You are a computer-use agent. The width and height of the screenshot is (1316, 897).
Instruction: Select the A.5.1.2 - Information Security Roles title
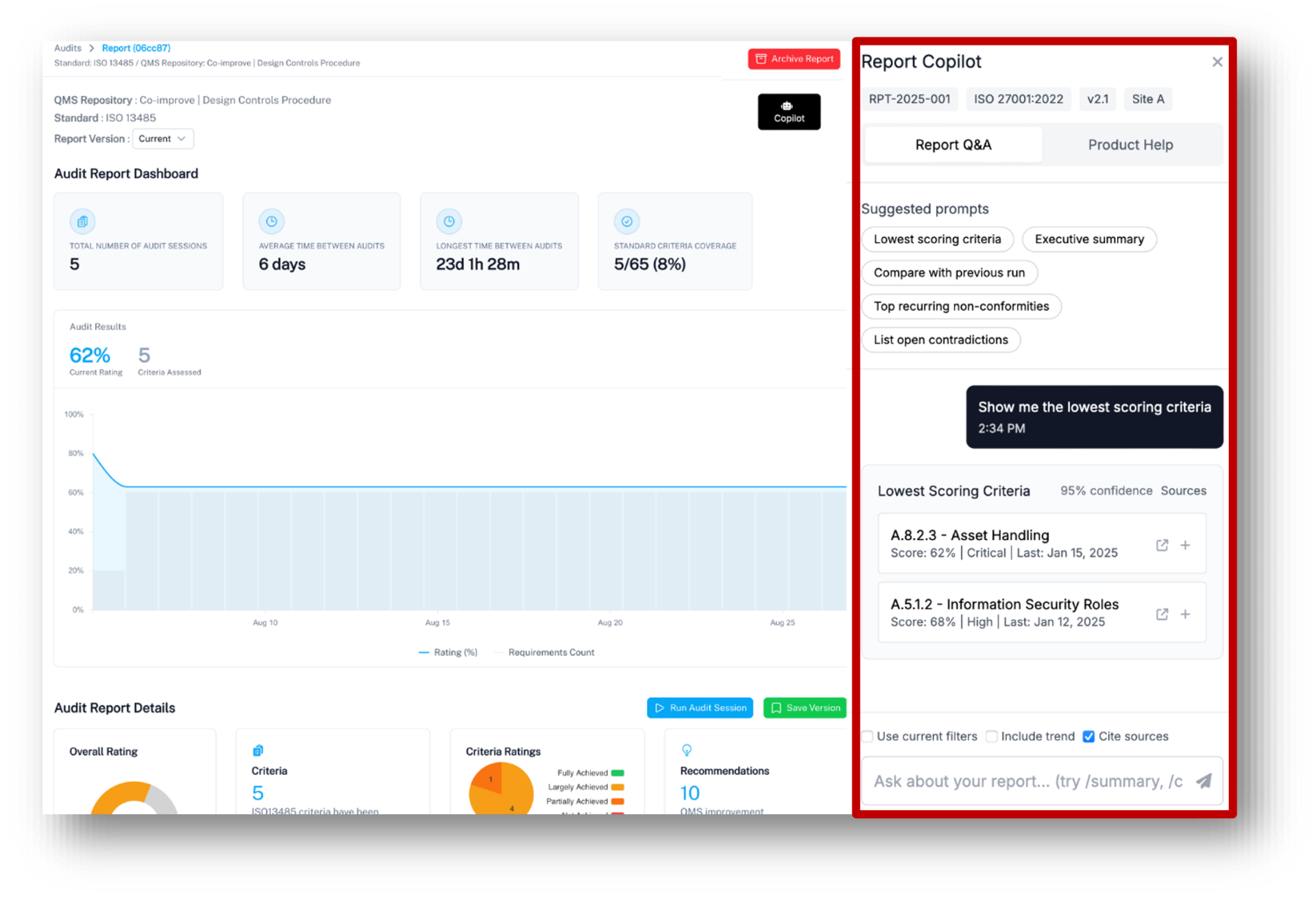[1004, 604]
